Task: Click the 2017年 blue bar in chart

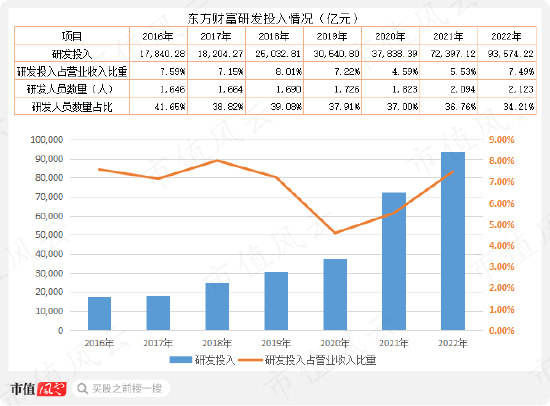Action: pos(158,313)
